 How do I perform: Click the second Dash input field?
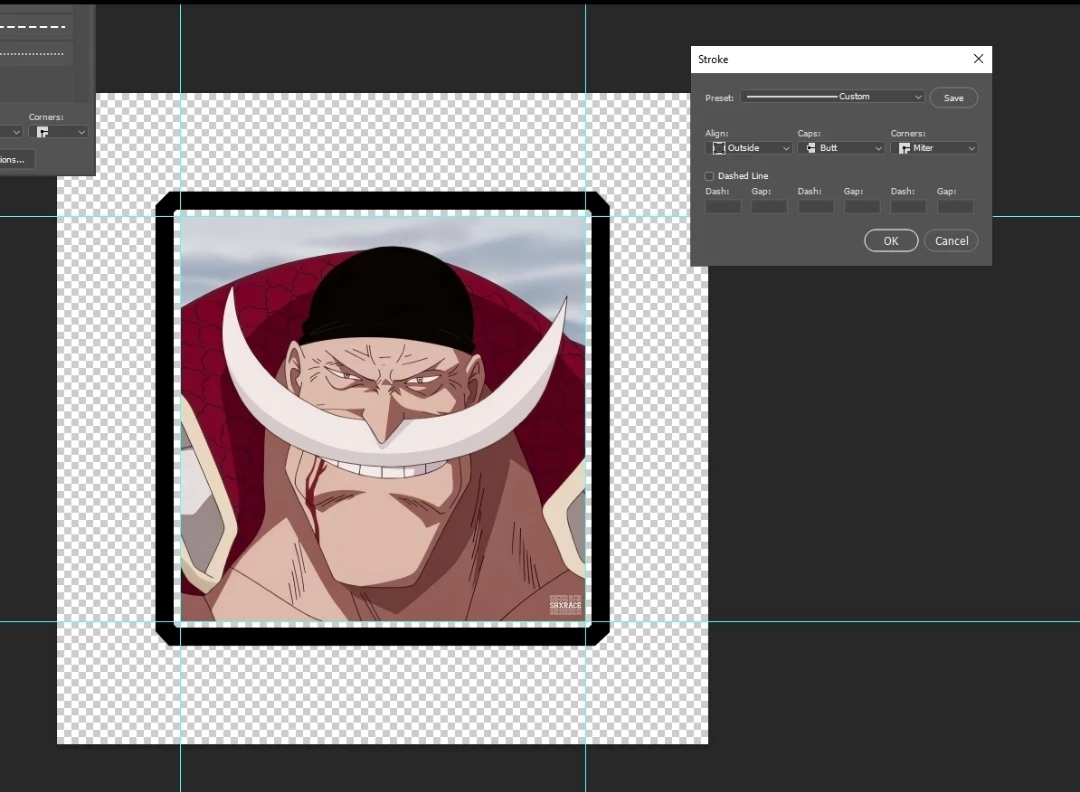[x=816, y=207]
